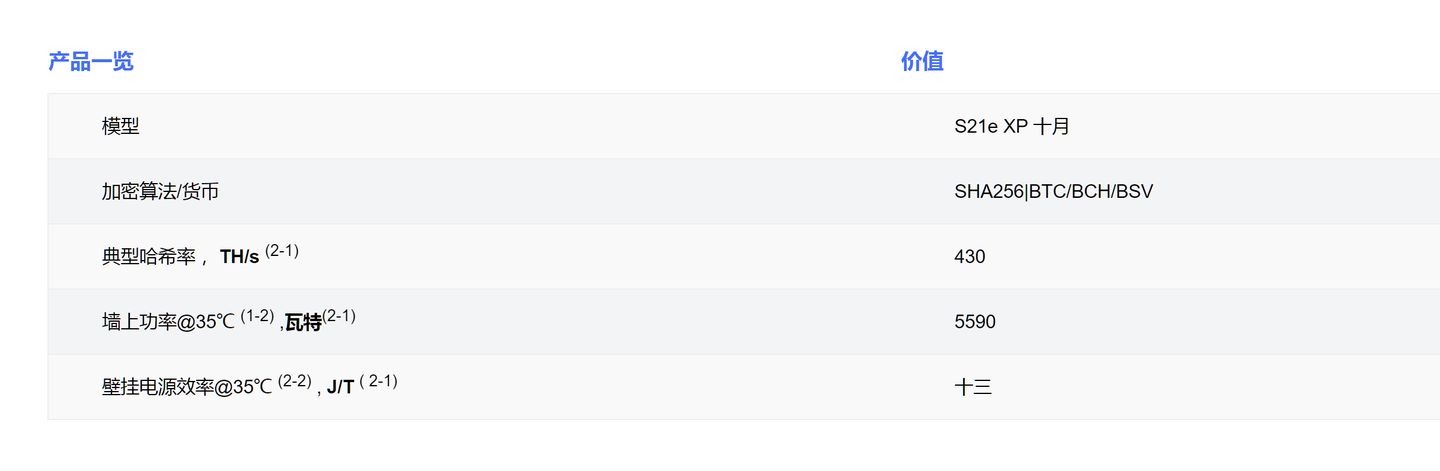Click the bold TH/s unit text
The height and width of the screenshot is (471, 1440).
[x=239, y=257]
